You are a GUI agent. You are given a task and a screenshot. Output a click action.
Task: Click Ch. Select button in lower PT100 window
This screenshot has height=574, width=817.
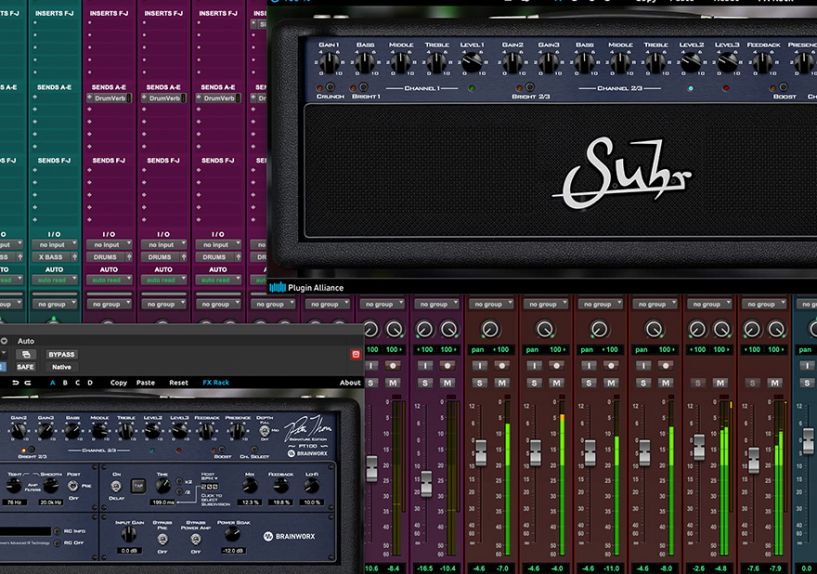point(254,449)
